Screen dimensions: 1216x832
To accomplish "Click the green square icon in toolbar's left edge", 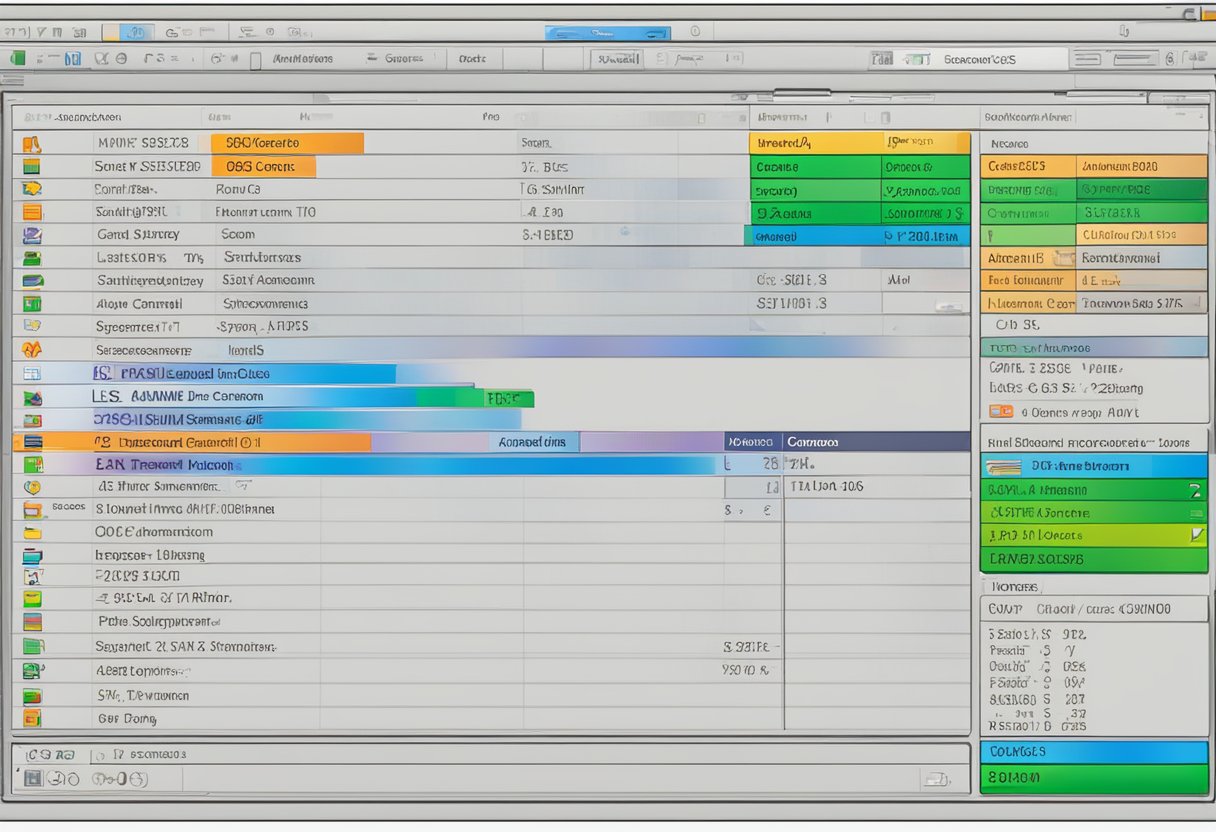I will 18,59.
